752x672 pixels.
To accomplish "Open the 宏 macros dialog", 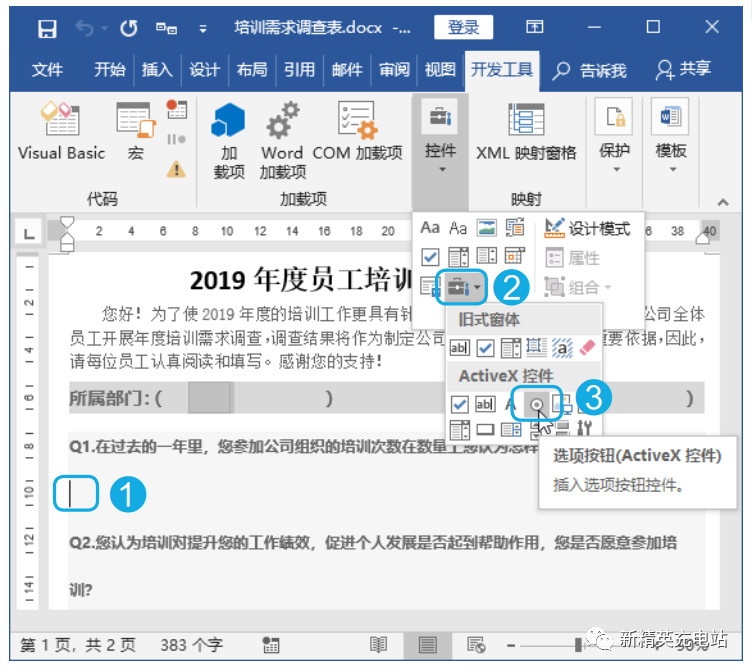I will (x=136, y=131).
